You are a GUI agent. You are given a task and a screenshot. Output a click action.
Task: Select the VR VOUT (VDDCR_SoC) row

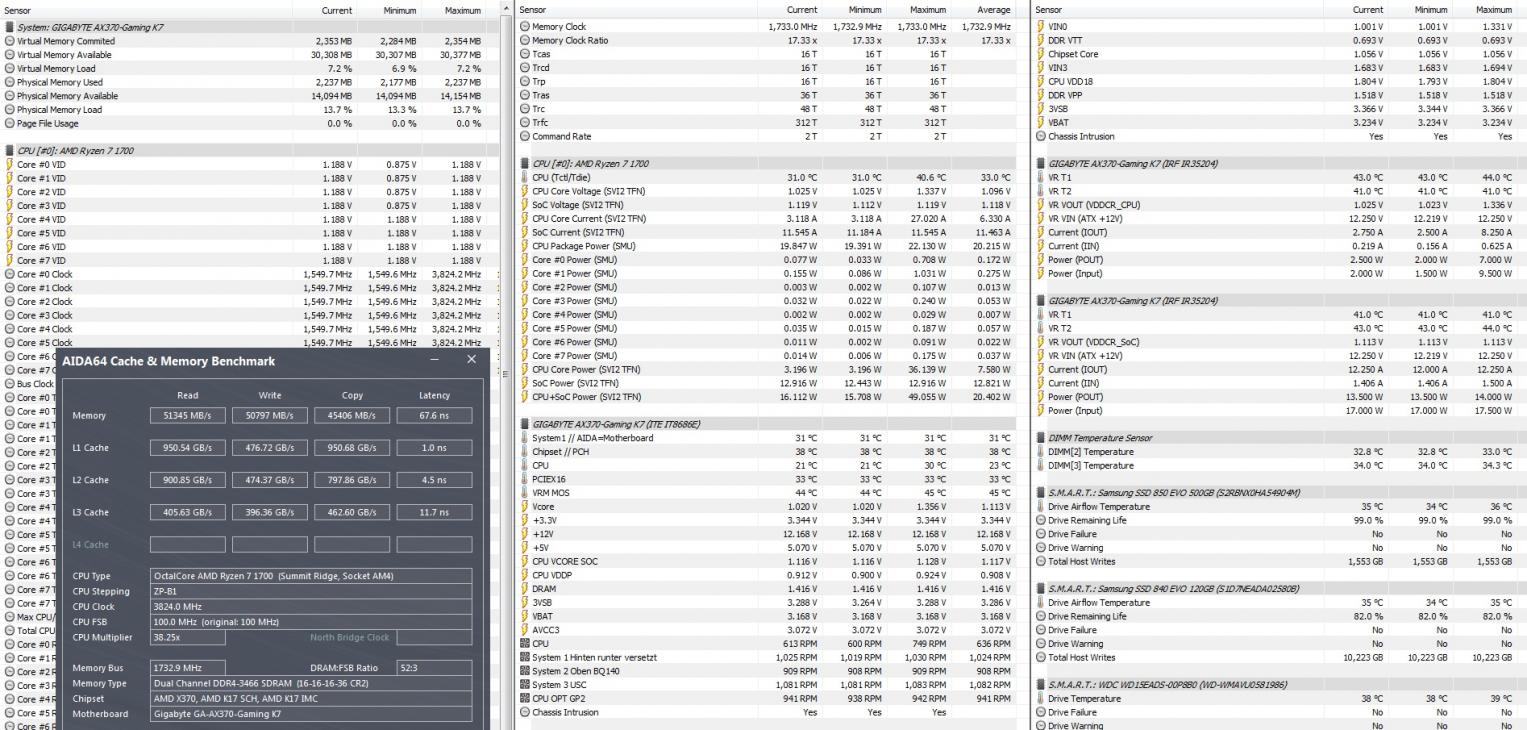click(x=1280, y=342)
